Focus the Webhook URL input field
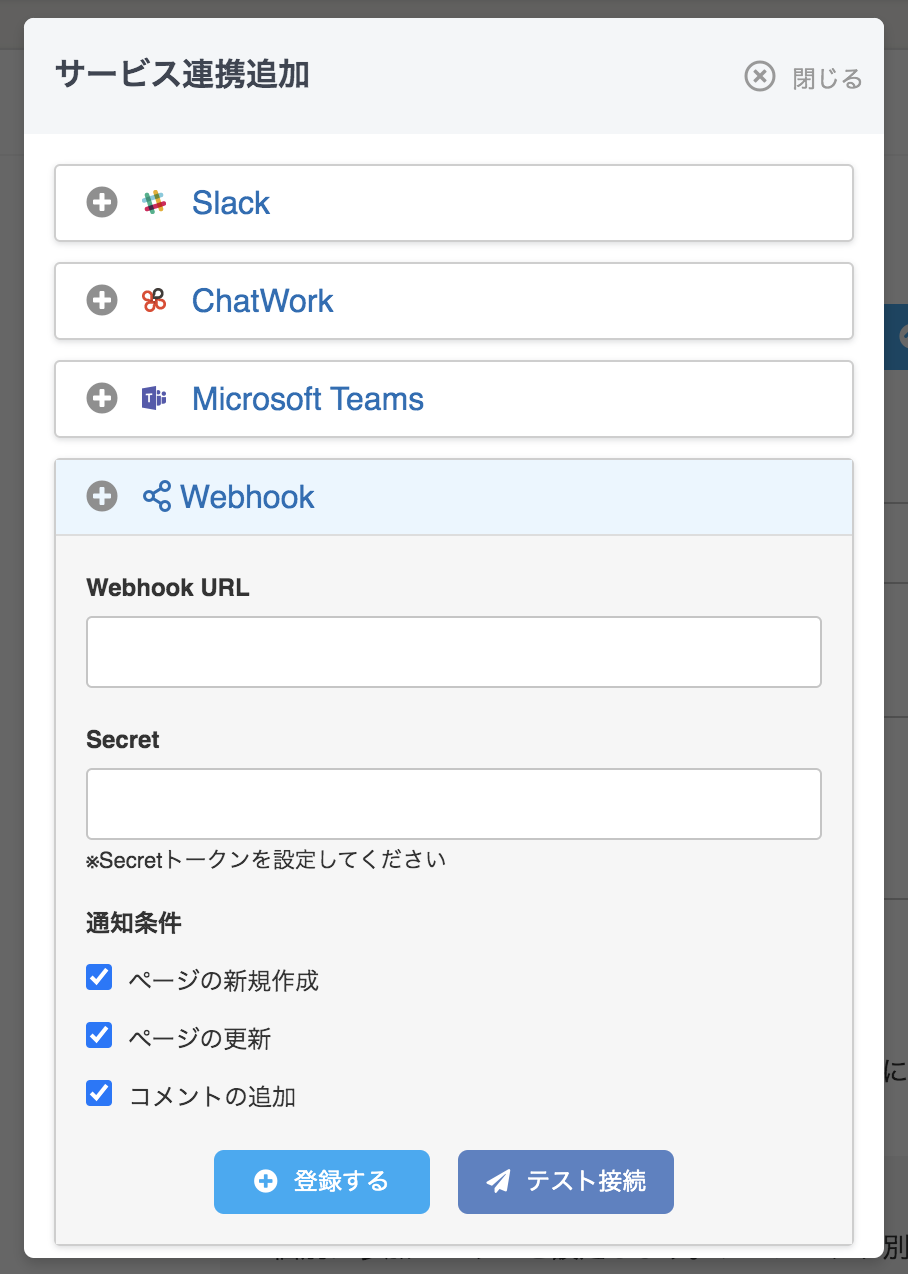 (x=454, y=652)
